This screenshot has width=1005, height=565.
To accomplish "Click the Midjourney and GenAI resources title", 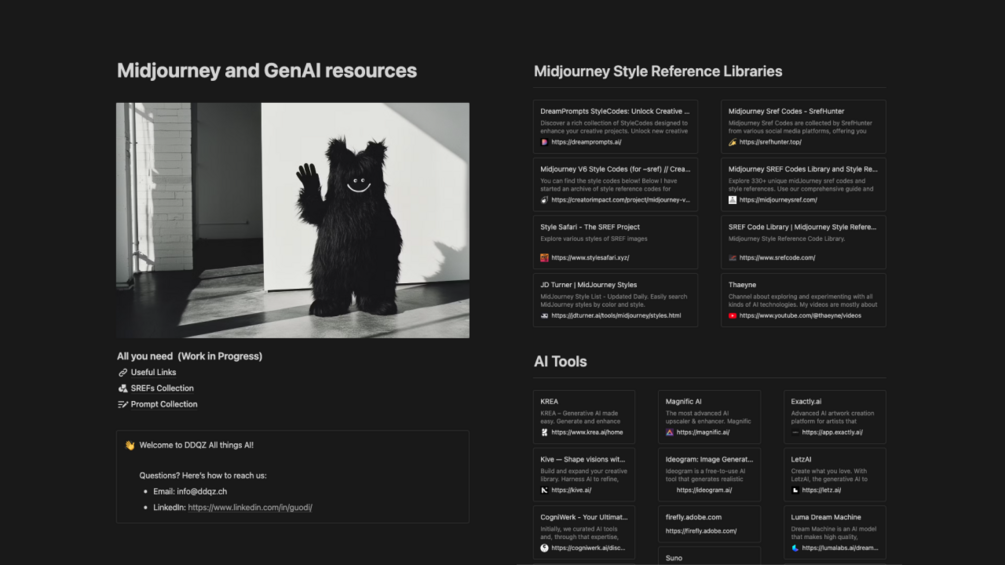I will click(x=267, y=70).
